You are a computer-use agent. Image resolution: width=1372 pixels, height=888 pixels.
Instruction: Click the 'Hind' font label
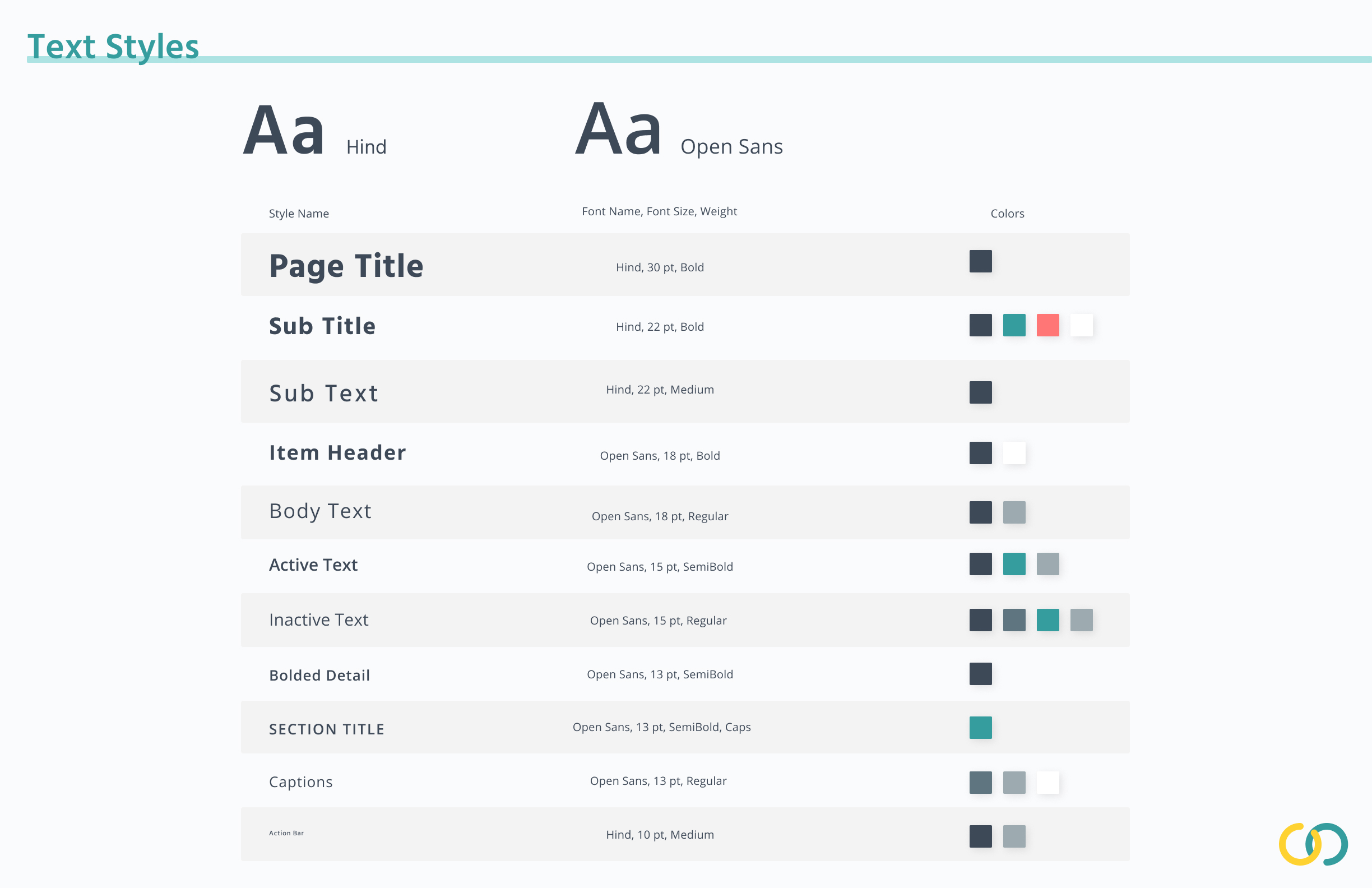pos(366,147)
